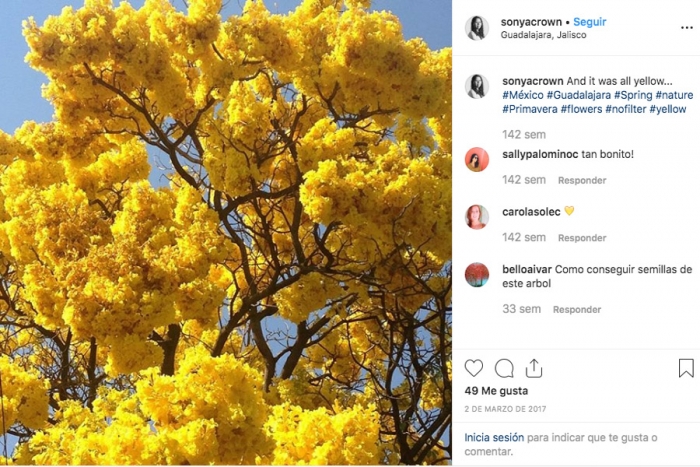Follow sonyacrown via the Seguir link

point(590,22)
